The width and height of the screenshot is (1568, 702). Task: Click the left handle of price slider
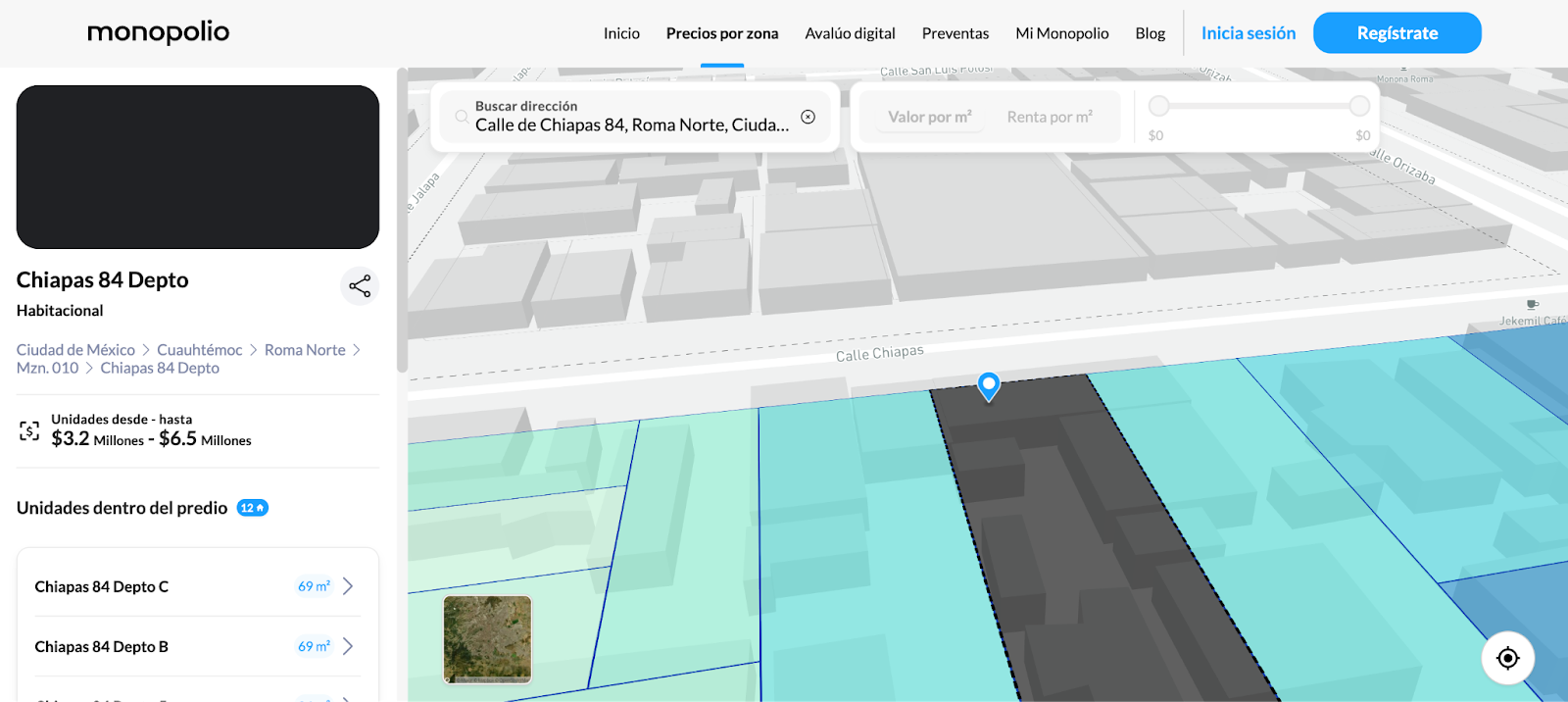click(1159, 106)
